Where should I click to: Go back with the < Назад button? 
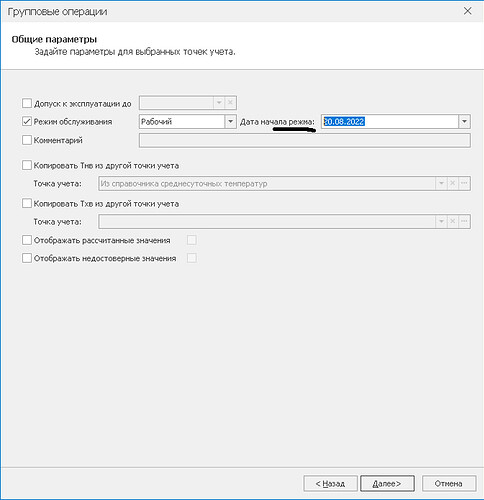pyautogui.click(x=330, y=483)
